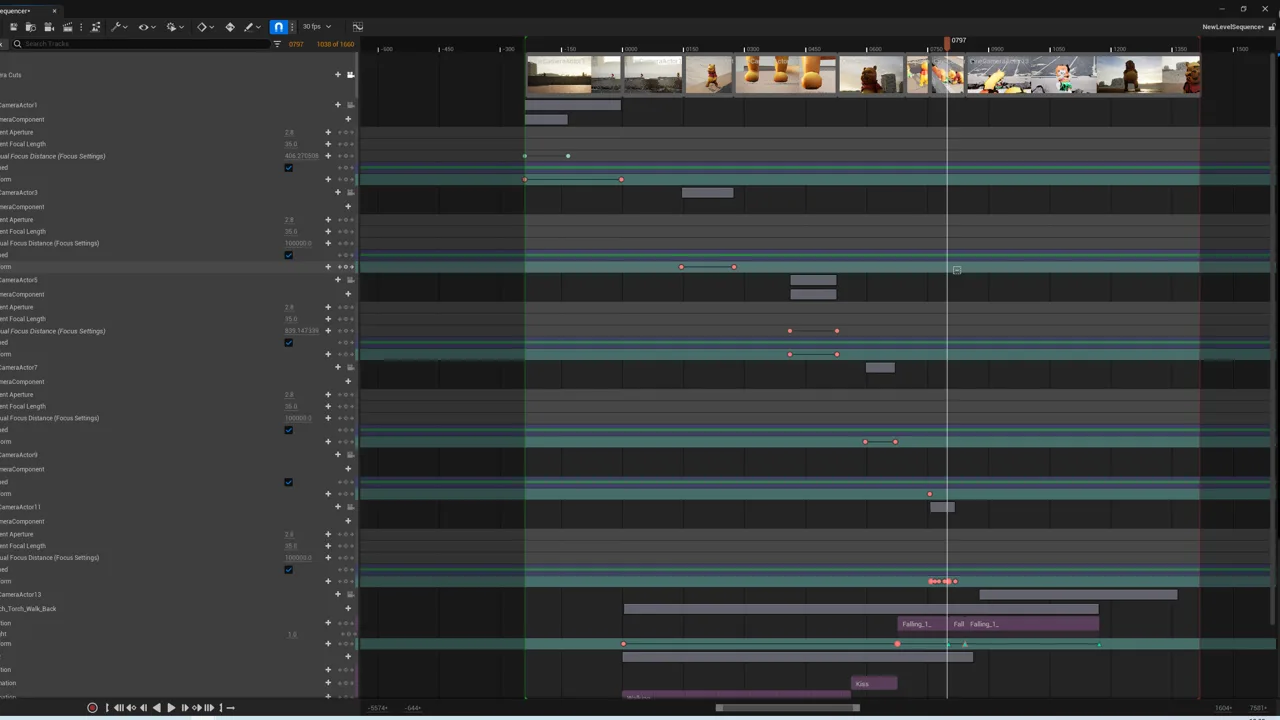The height and width of the screenshot is (720, 1280).
Task: Add track to Camera Cuts with plus
Action: point(338,75)
